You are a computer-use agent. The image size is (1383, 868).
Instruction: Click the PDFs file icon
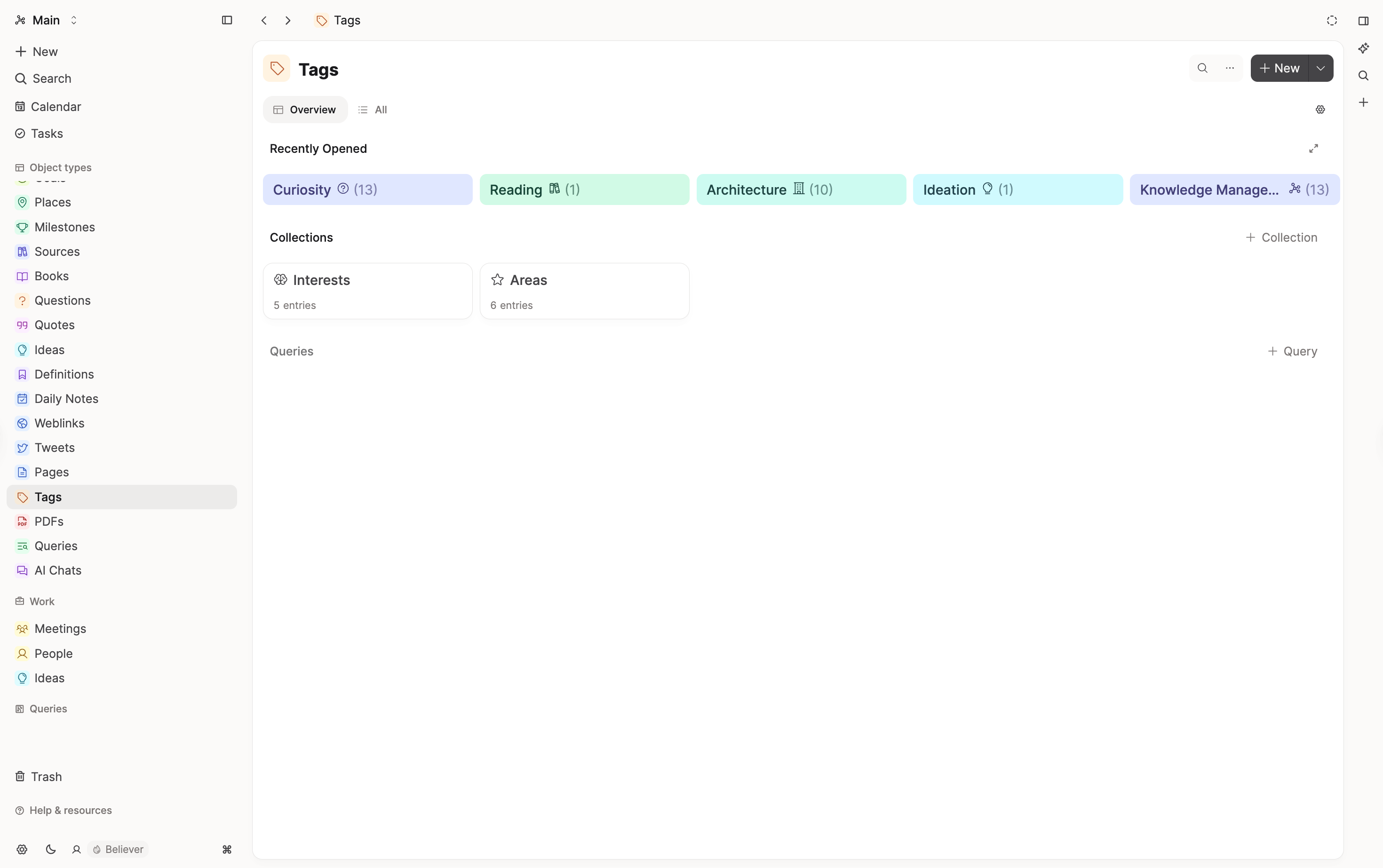[x=23, y=522]
